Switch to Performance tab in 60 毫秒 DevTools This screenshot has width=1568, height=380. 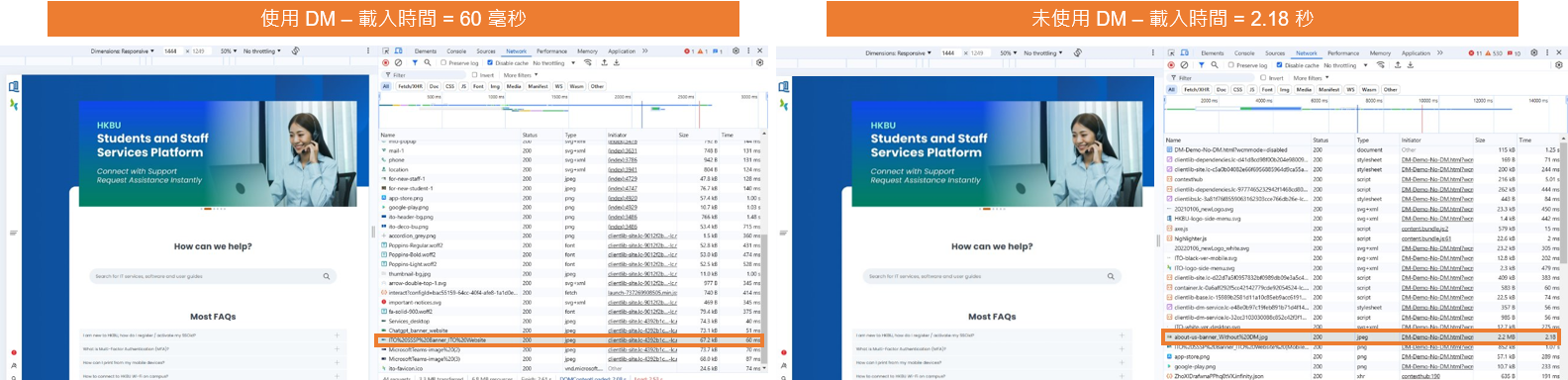552,51
